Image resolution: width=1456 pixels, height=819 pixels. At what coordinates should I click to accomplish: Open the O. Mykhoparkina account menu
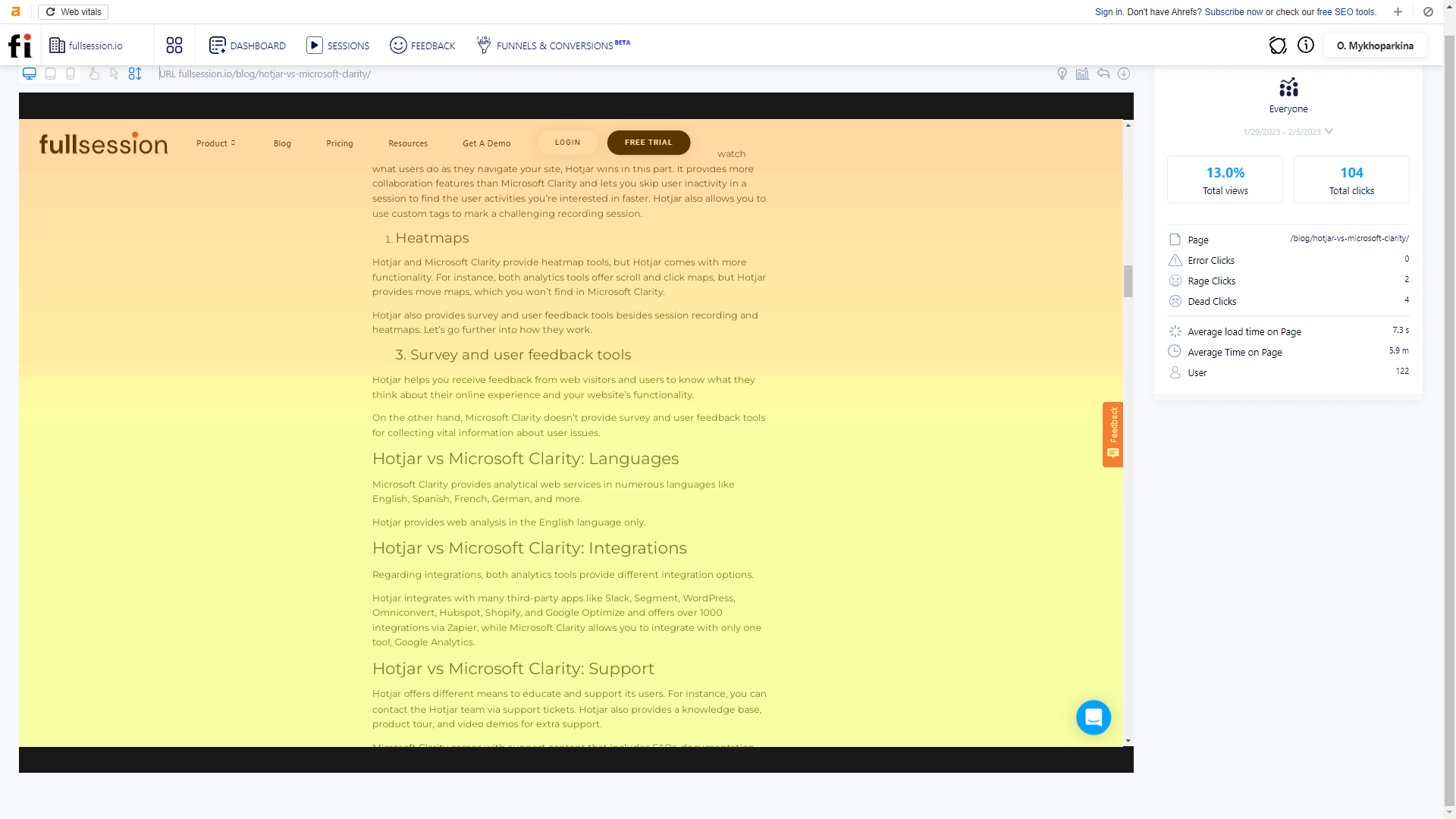pos(1375,45)
